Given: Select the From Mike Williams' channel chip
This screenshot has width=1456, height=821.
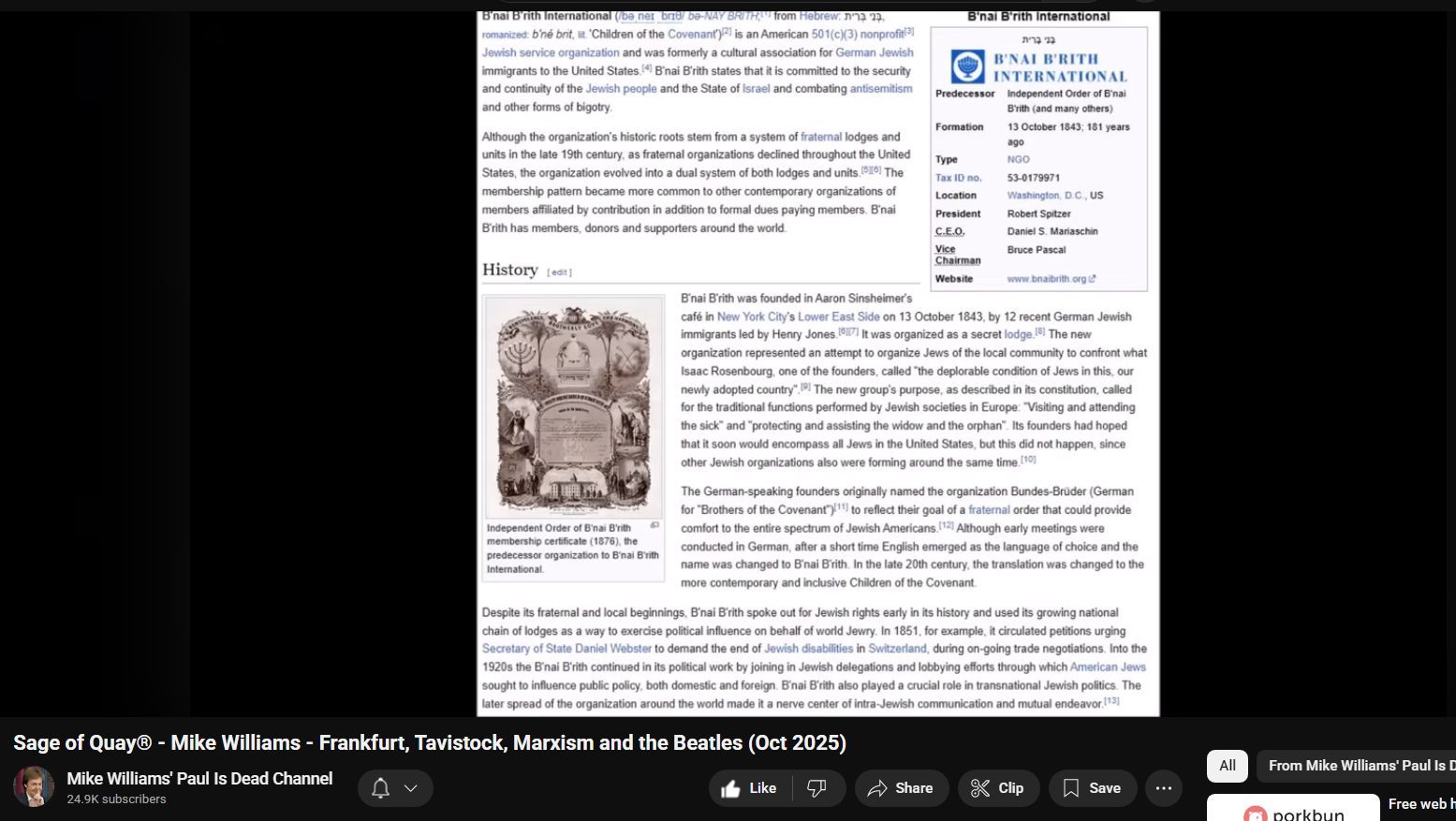Looking at the screenshot, I should click(1358, 766).
